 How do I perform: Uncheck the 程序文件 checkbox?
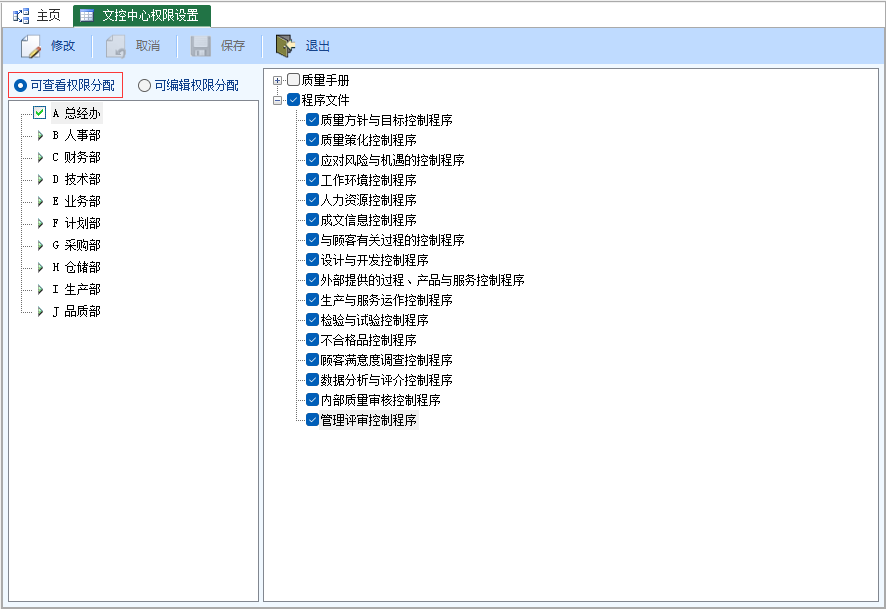pyautogui.click(x=293, y=100)
